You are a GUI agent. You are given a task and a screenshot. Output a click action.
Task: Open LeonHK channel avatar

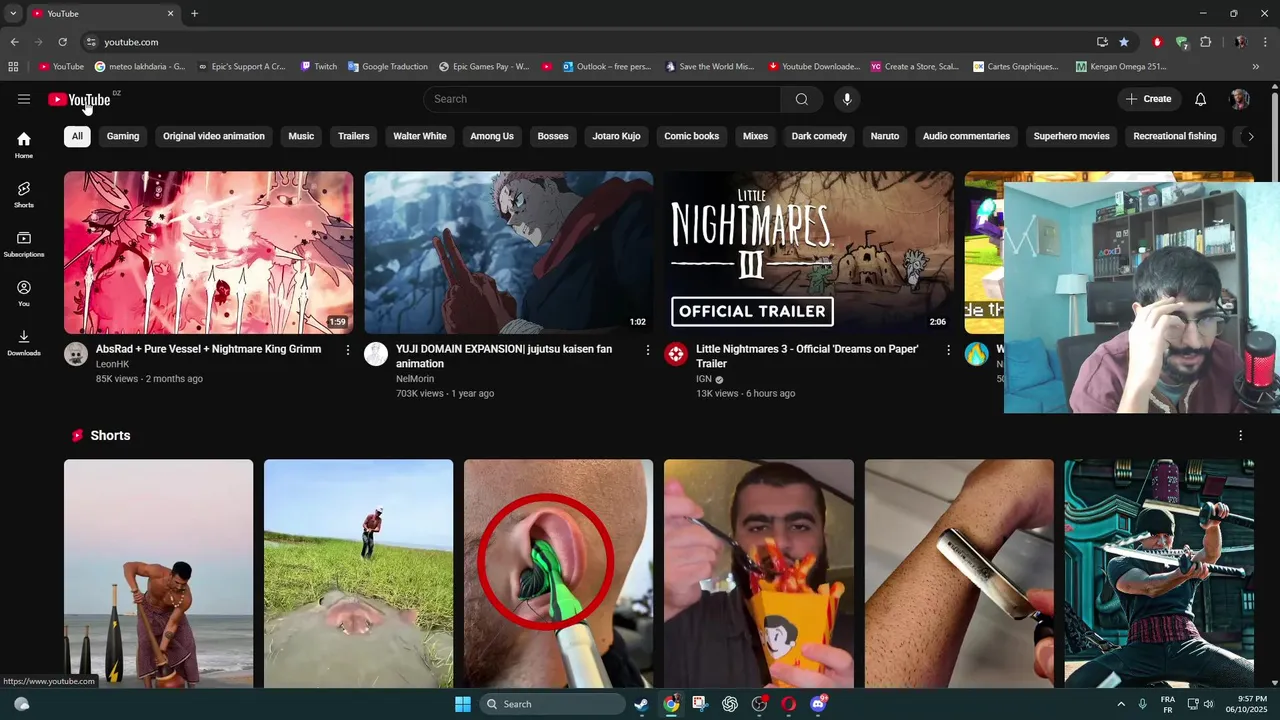[76, 354]
